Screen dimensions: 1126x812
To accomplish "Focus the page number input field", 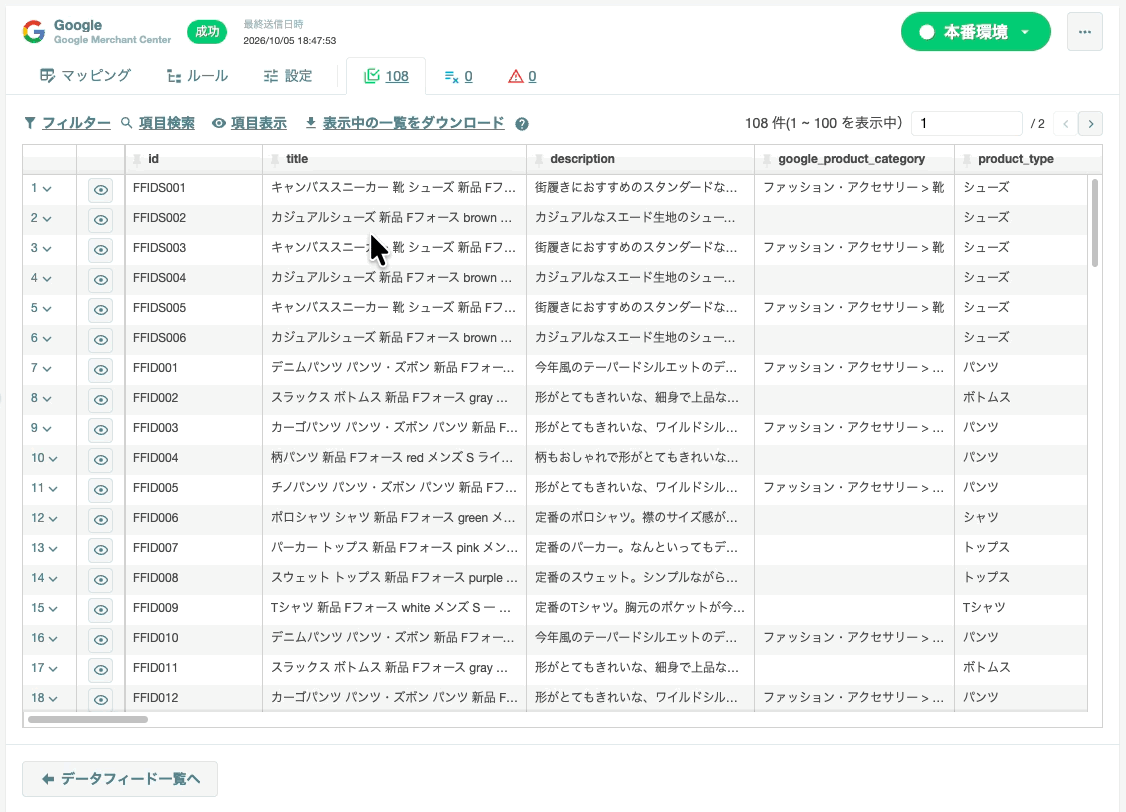I will (x=967, y=123).
